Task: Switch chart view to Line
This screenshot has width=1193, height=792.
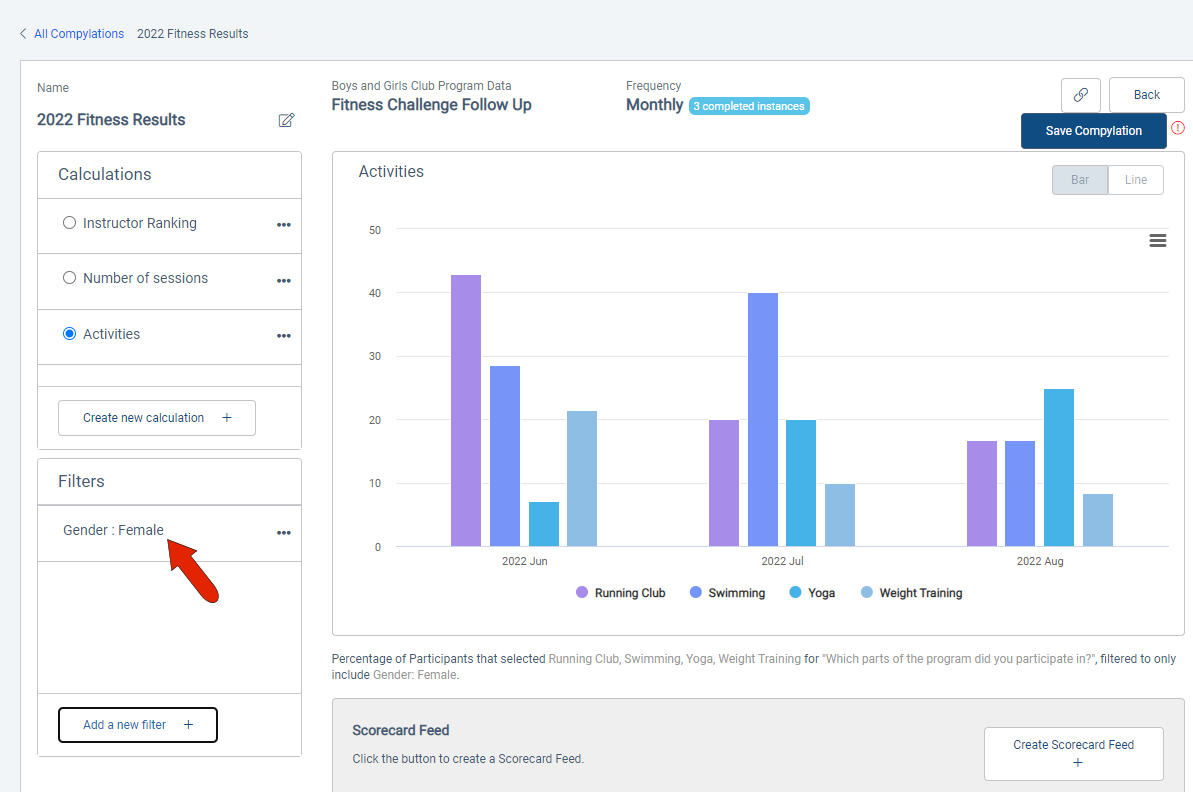Action: point(1136,180)
